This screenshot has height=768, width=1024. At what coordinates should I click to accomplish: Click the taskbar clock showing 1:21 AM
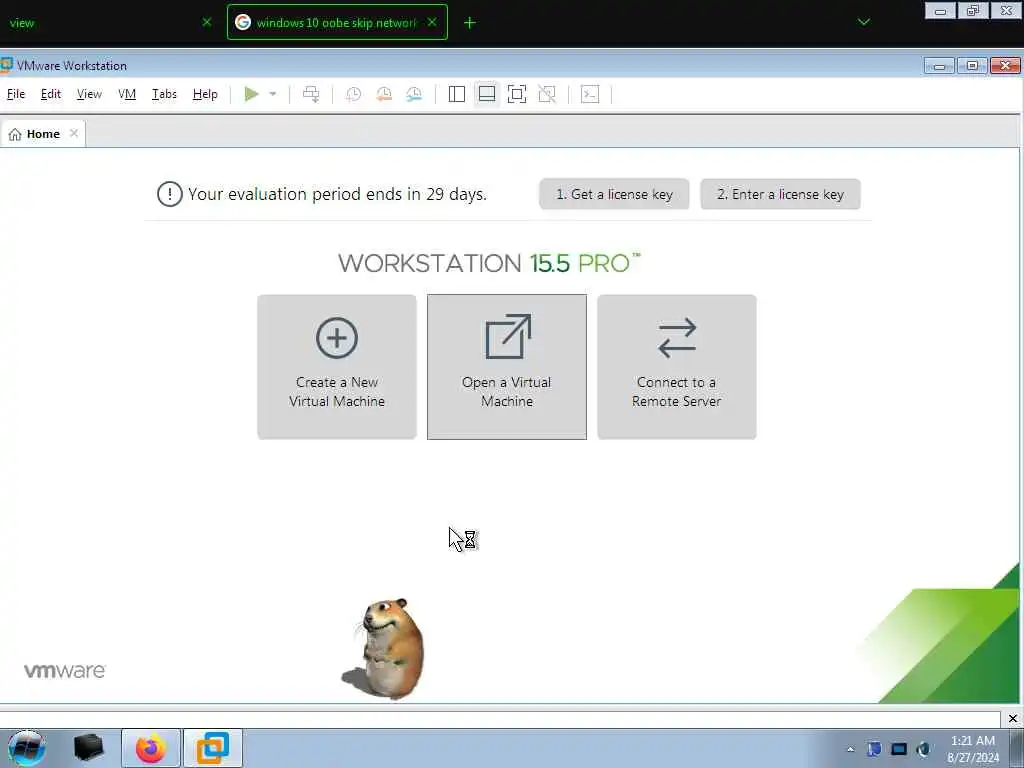973,749
